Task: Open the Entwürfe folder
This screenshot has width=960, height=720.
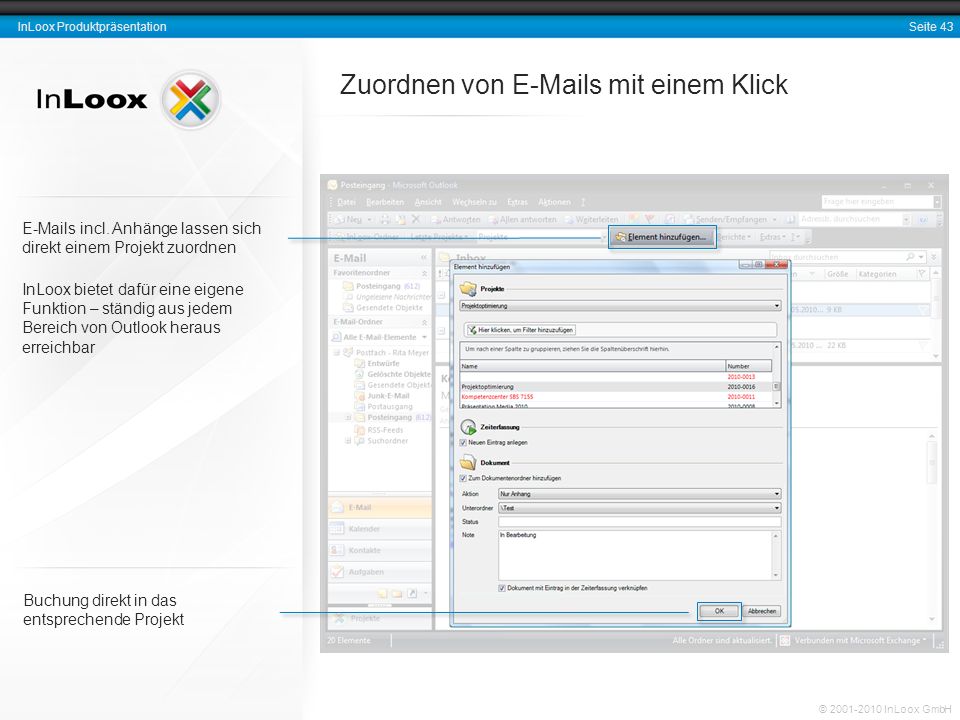Action: coord(378,363)
